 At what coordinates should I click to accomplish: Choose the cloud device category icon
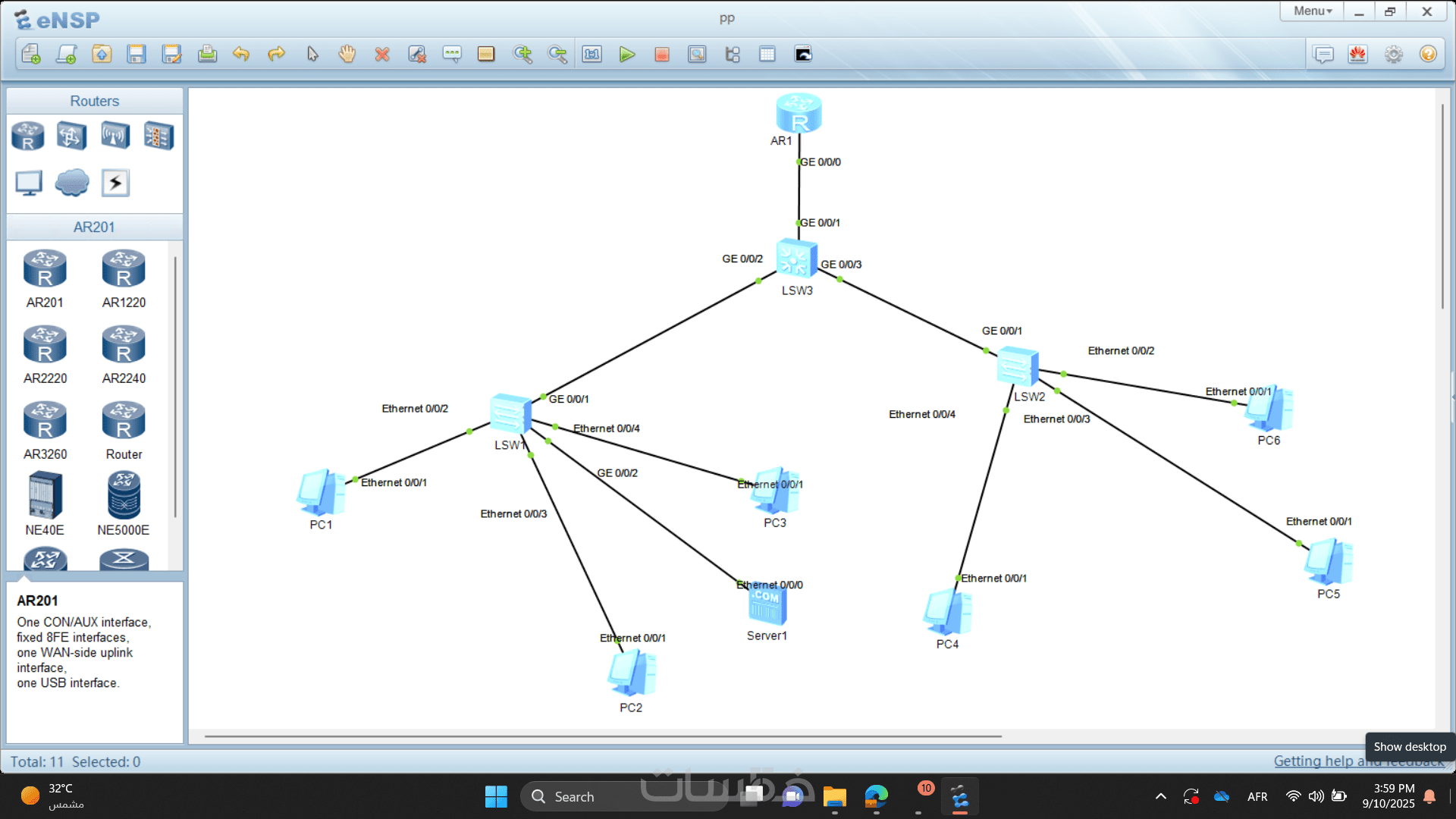72,183
